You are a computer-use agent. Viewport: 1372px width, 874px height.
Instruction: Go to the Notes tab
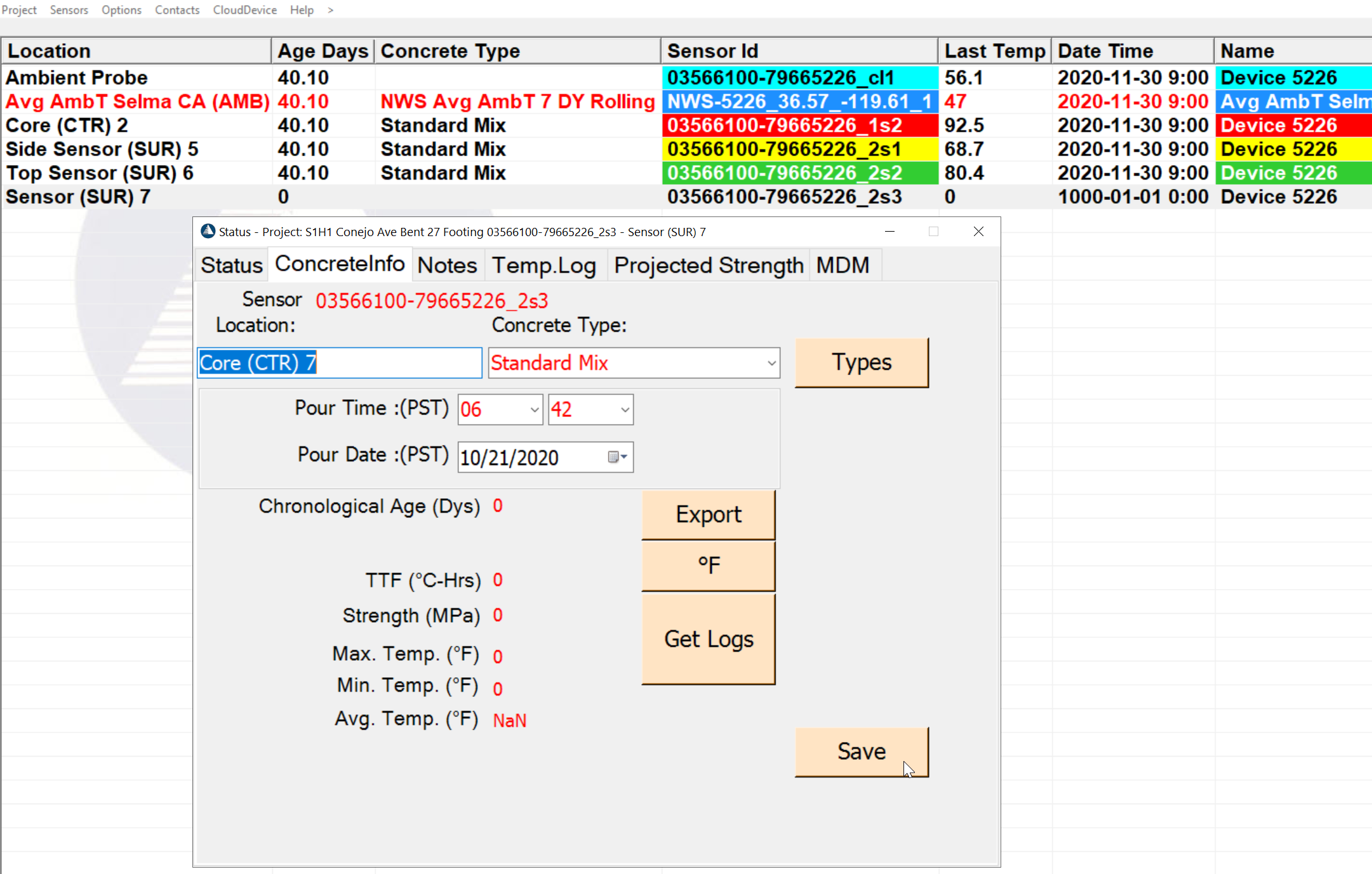point(447,265)
